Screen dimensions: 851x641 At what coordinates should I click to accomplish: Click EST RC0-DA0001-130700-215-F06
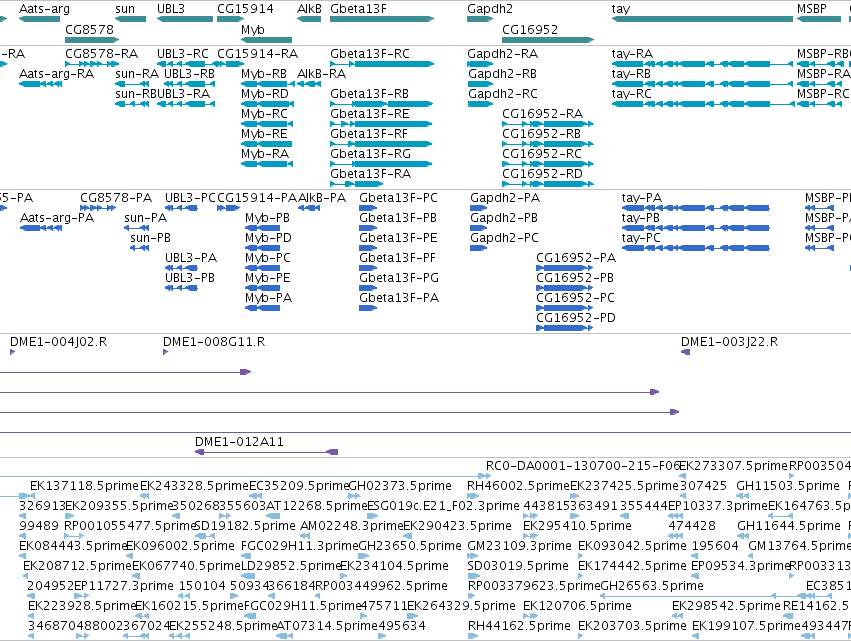click(x=583, y=466)
